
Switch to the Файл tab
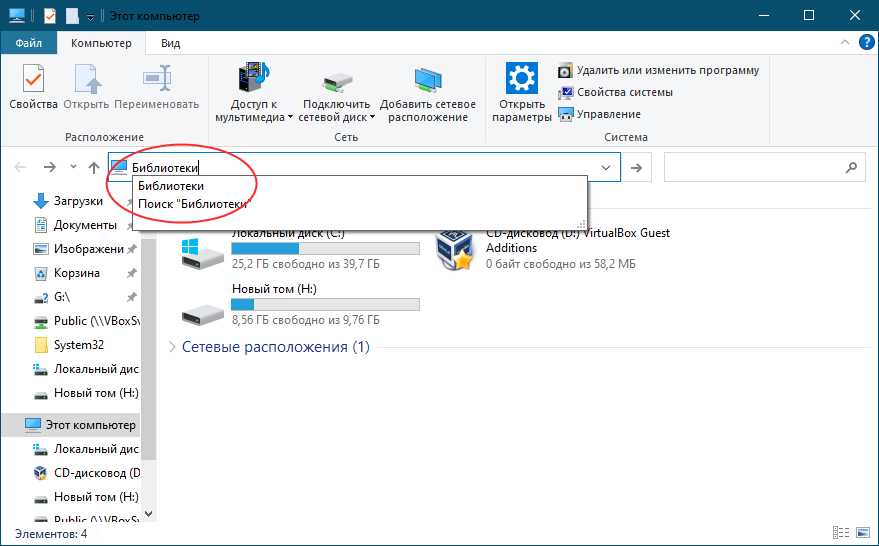29,43
